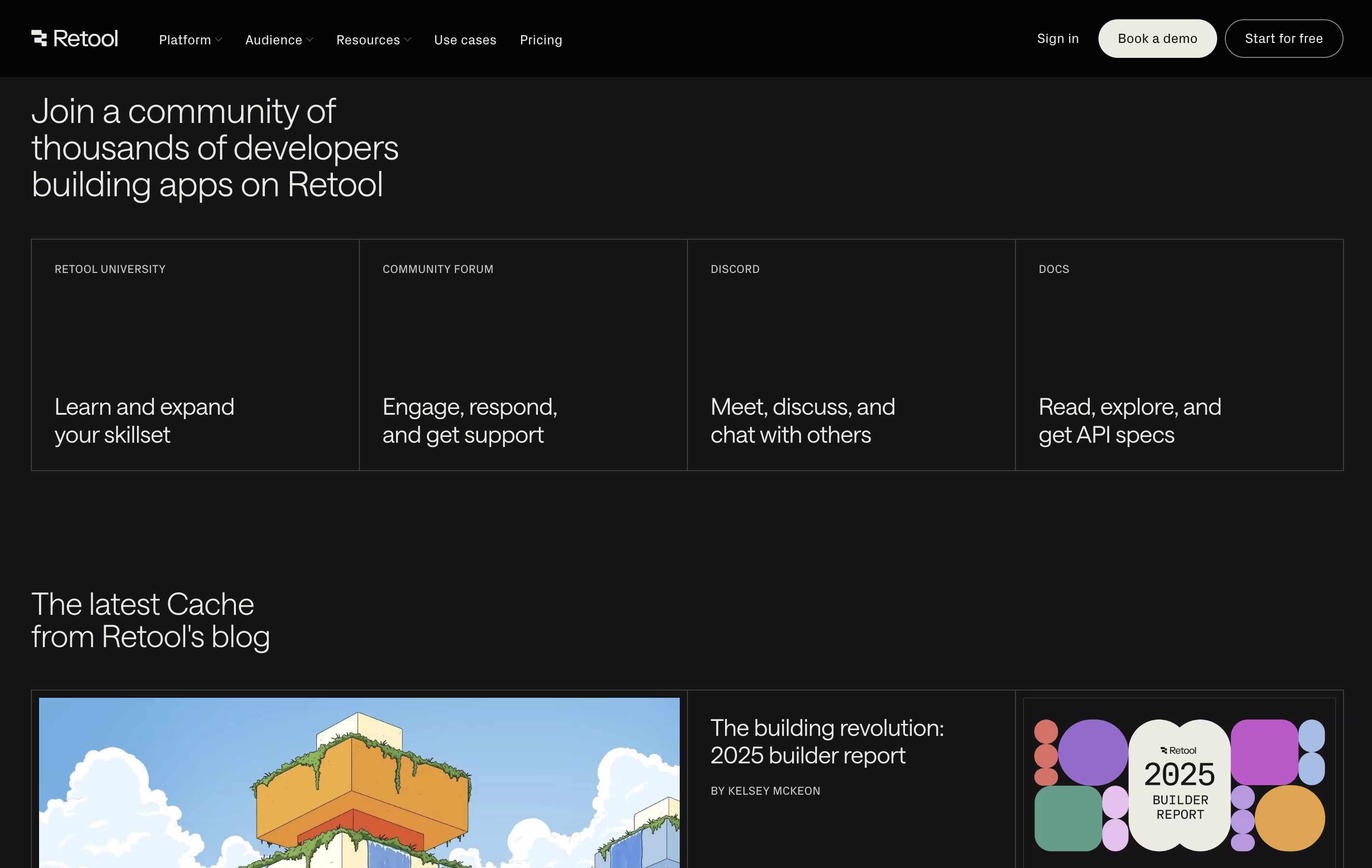Open the floating buildings blog illustration
The width and height of the screenshot is (1372, 868).
click(359, 783)
